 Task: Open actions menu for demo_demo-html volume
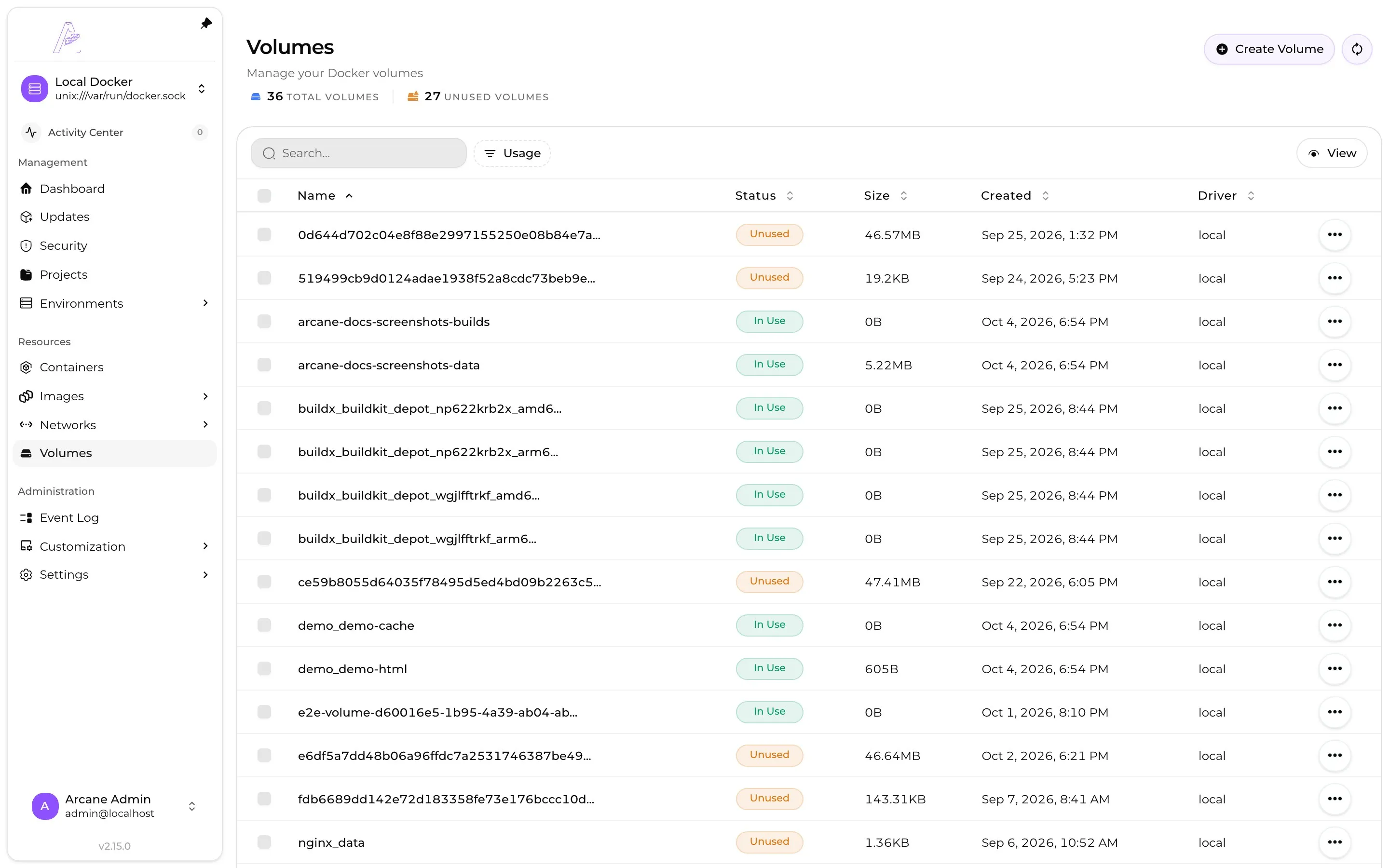1335,668
